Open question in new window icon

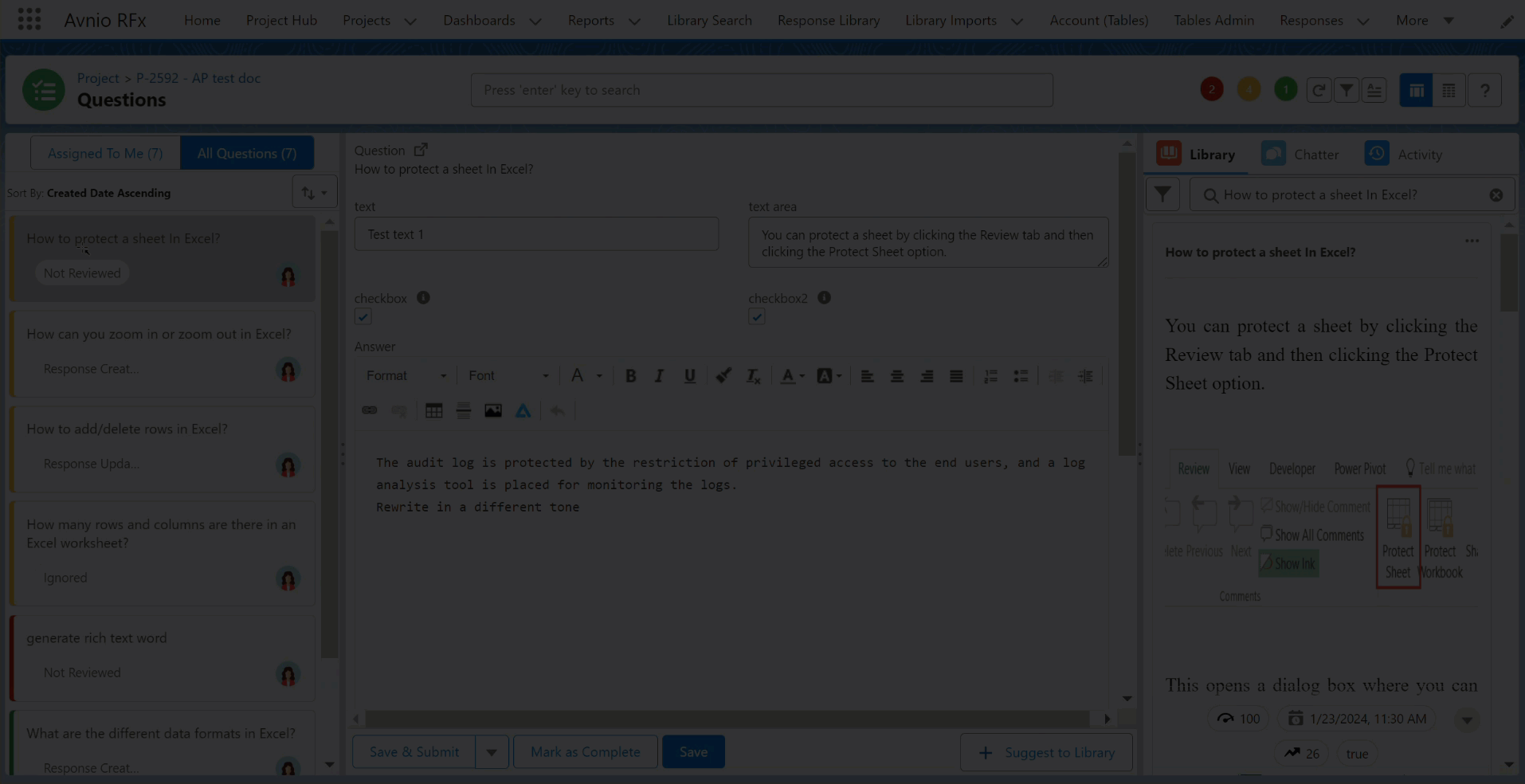421,149
